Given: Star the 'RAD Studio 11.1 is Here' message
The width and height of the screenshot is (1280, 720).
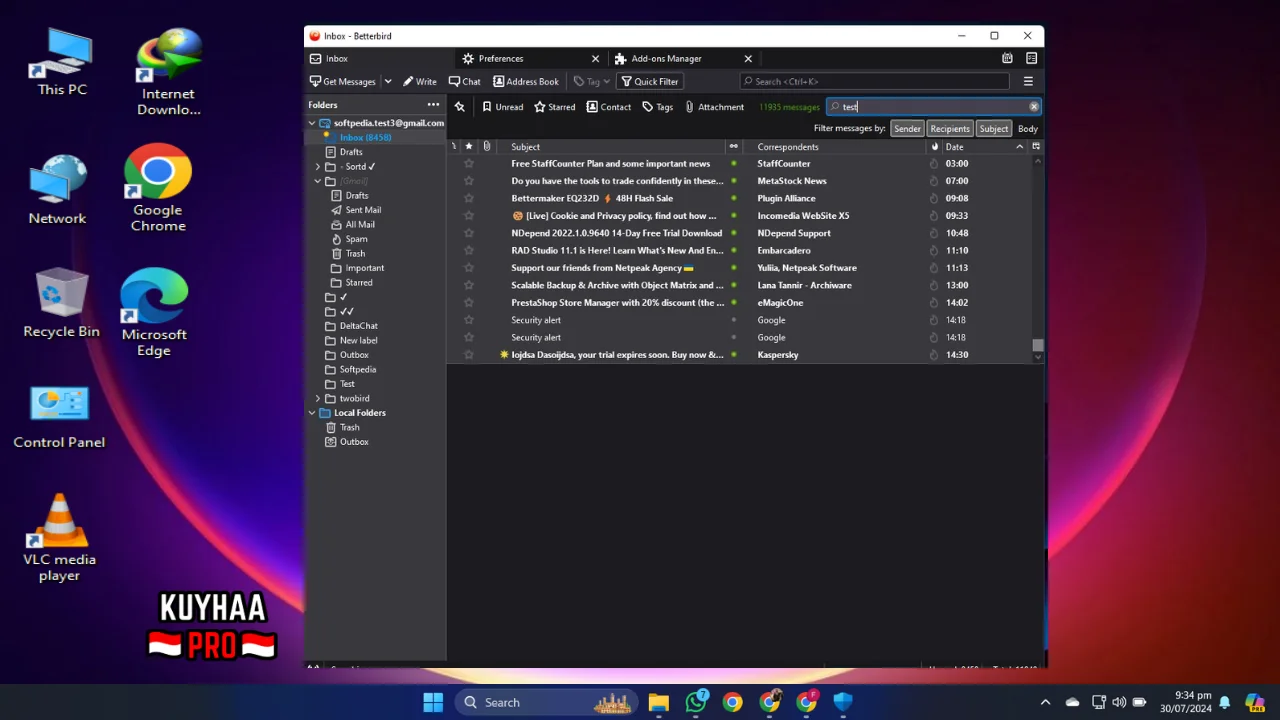Looking at the screenshot, I should [468, 251].
